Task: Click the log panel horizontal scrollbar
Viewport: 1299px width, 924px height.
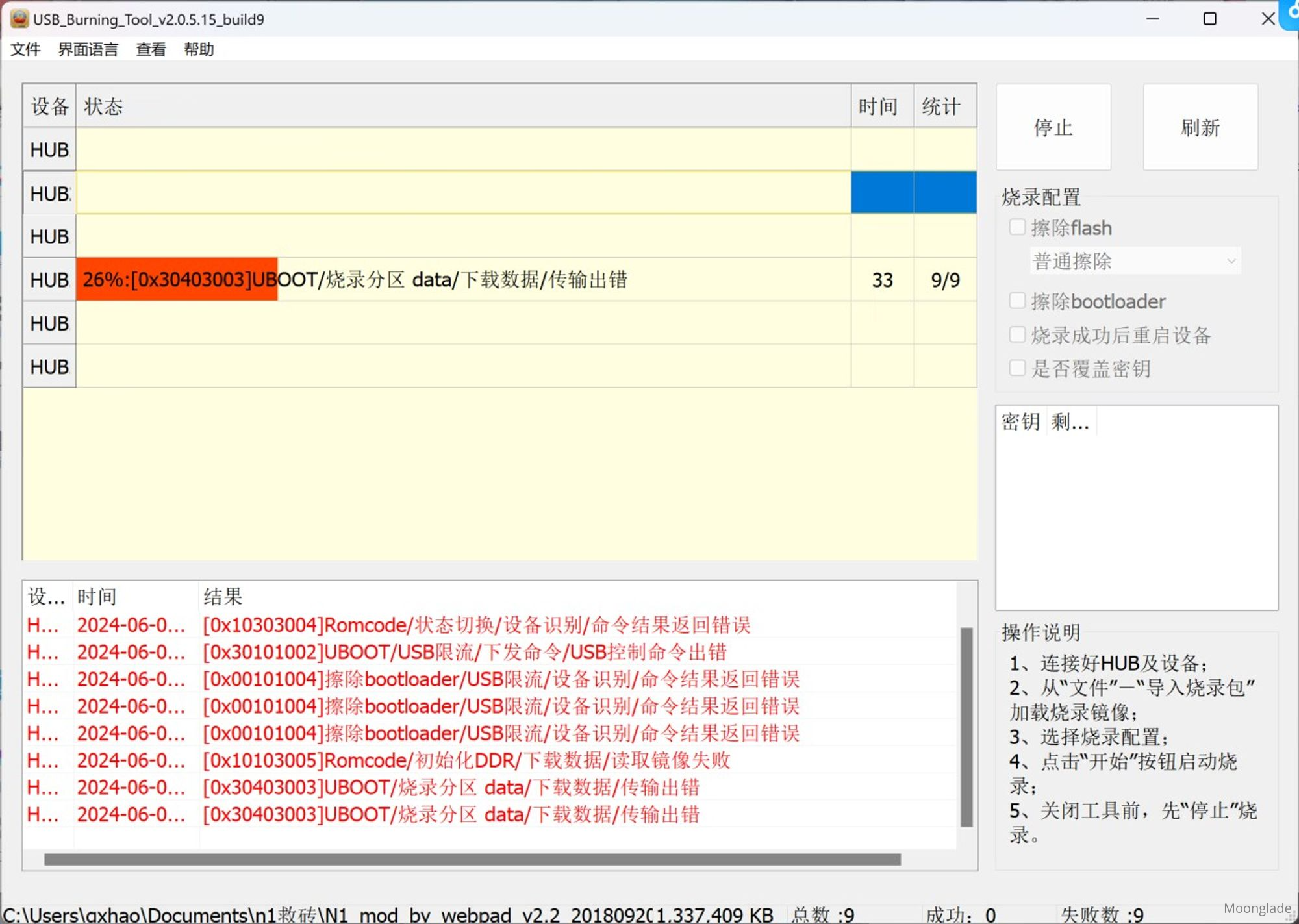Action: point(472,859)
